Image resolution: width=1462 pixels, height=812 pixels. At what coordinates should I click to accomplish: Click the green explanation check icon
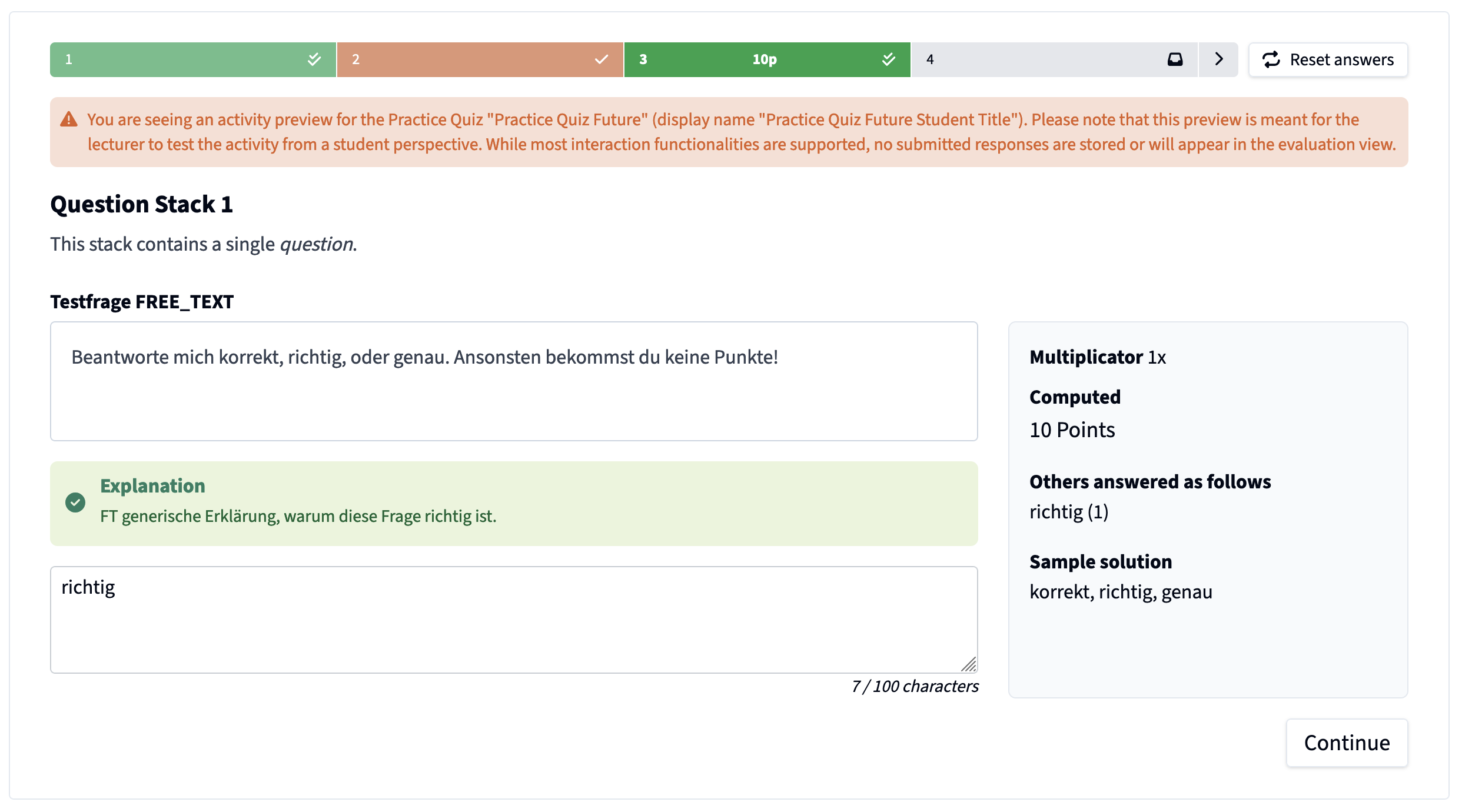75,502
